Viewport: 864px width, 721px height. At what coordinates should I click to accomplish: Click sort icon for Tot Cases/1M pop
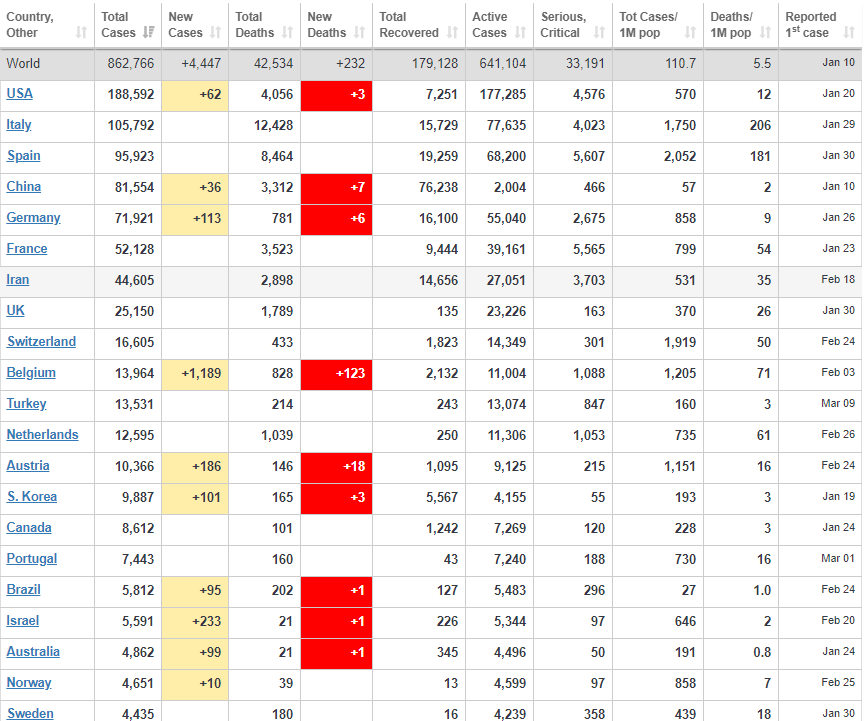[690, 33]
